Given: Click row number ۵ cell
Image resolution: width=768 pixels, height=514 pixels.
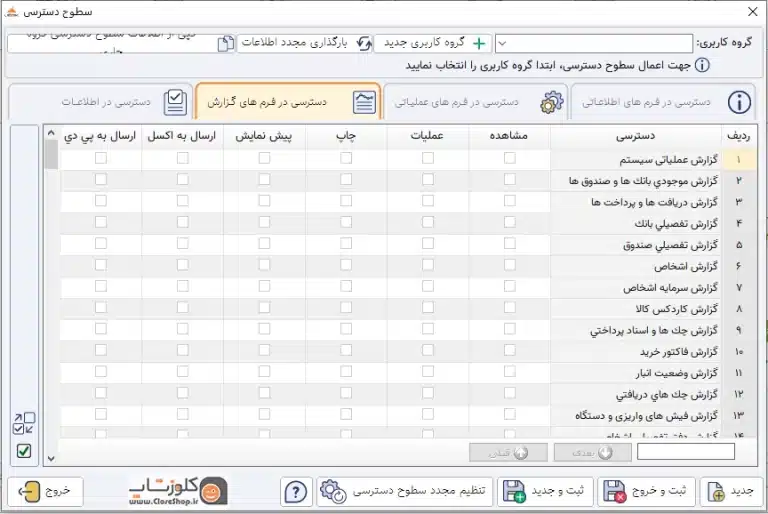Looking at the screenshot, I should coord(739,245).
